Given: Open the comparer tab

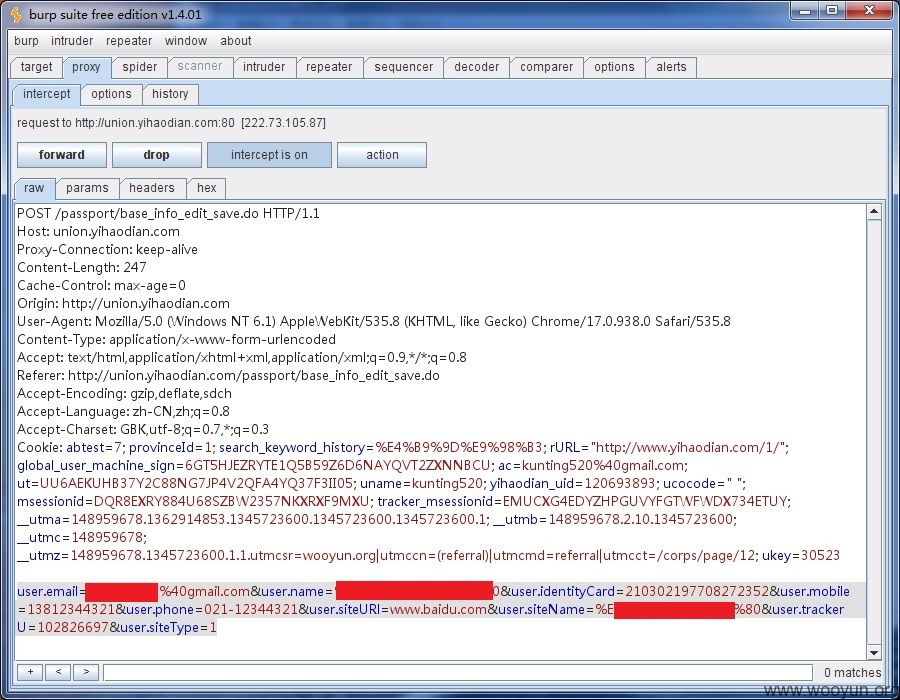Looking at the screenshot, I should [x=546, y=67].
